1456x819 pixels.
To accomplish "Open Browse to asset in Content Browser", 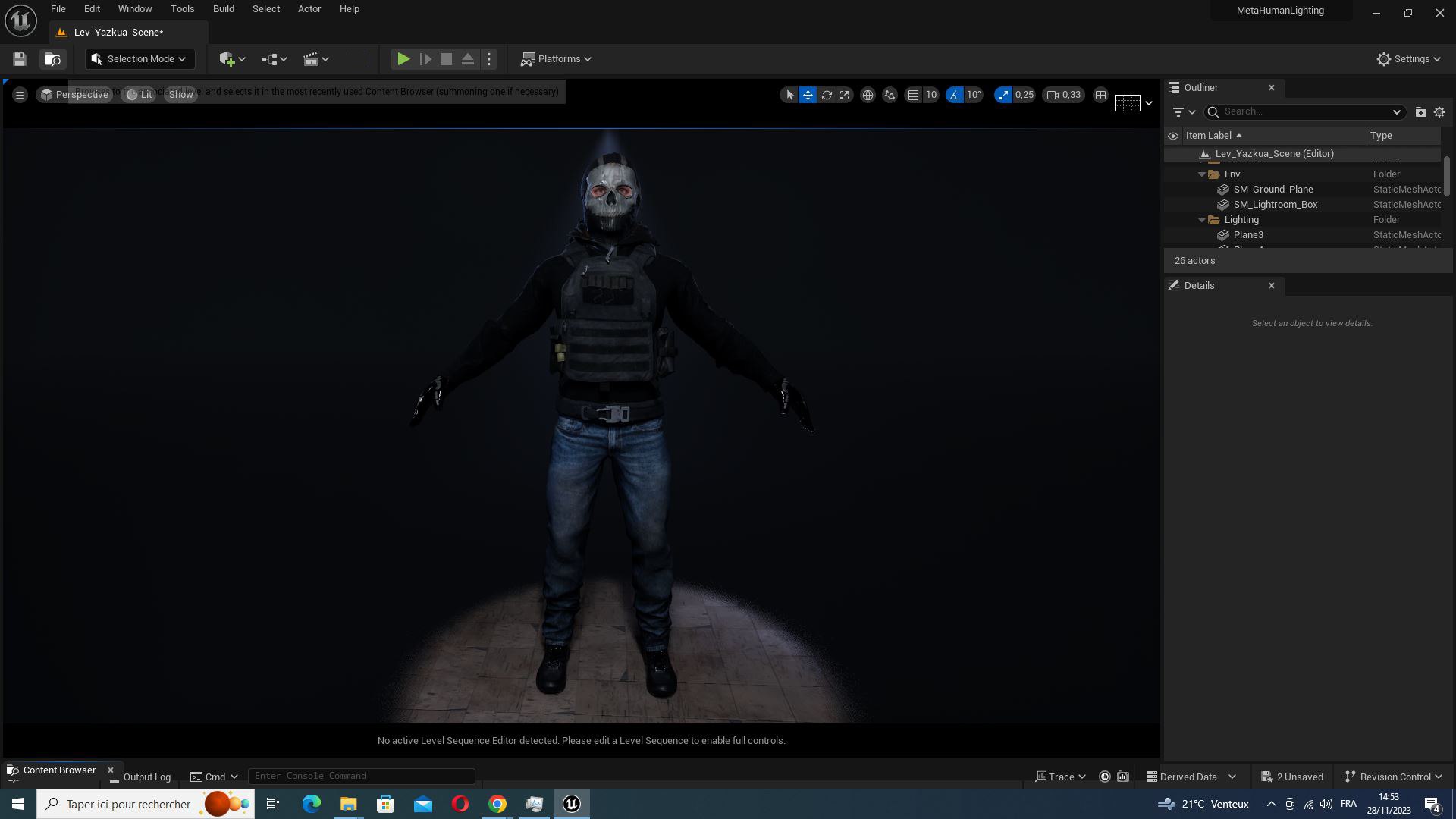I will click(x=52, y=59).
